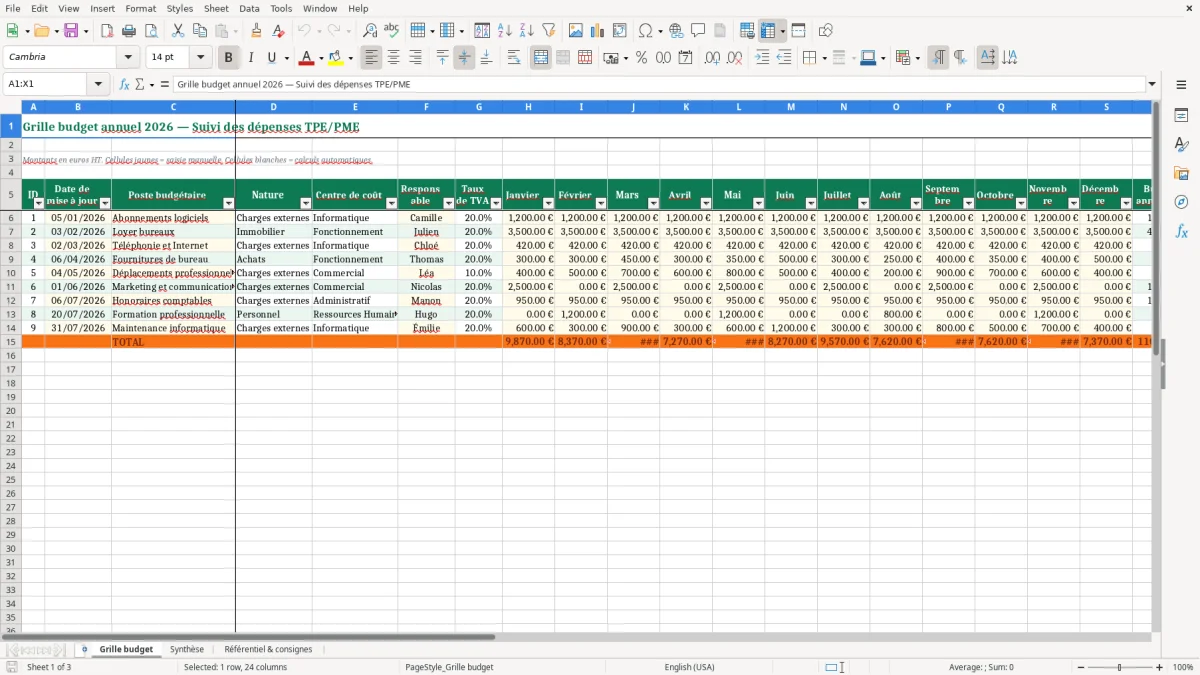Click the AutoFilter funnel icon
This screenshot has width=1200, height=675.
(548, 31)
